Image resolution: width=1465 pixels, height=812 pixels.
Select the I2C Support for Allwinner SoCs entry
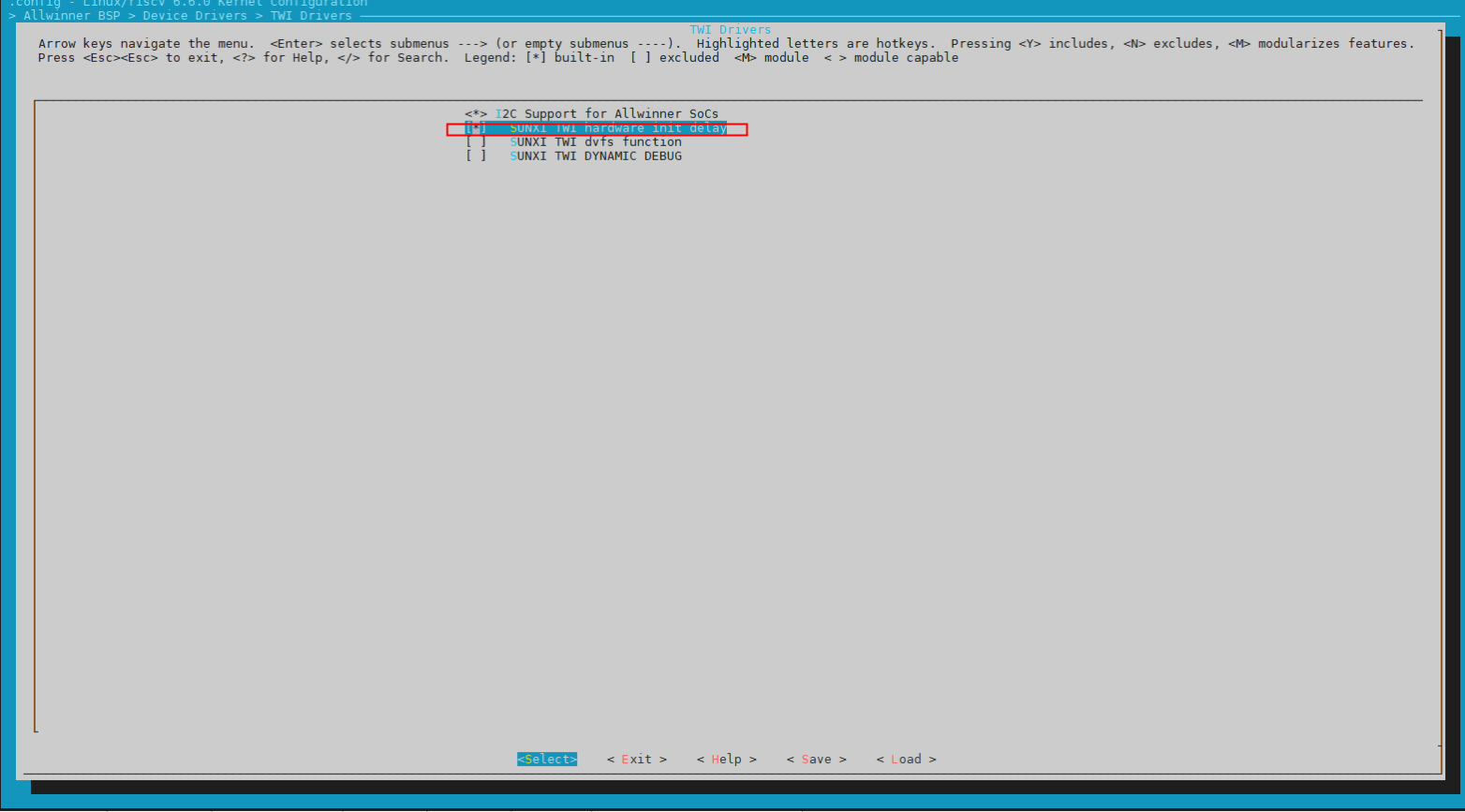(606, 114)
